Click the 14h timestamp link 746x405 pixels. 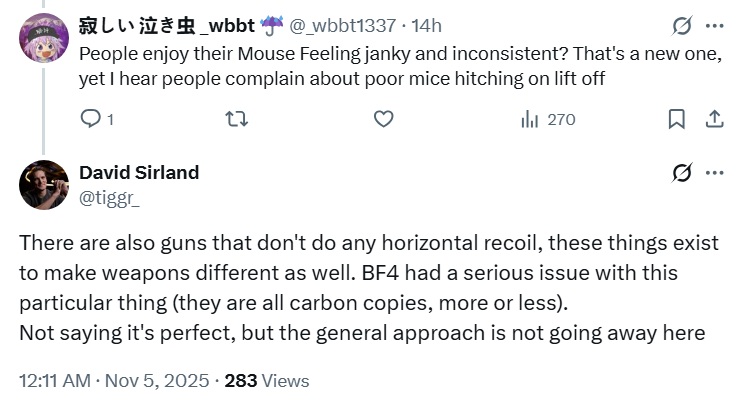coord(426,25)
